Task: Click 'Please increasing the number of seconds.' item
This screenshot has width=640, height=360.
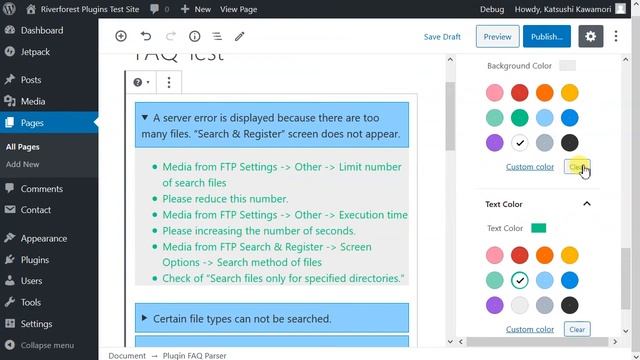Action: [x=259, y=231]
